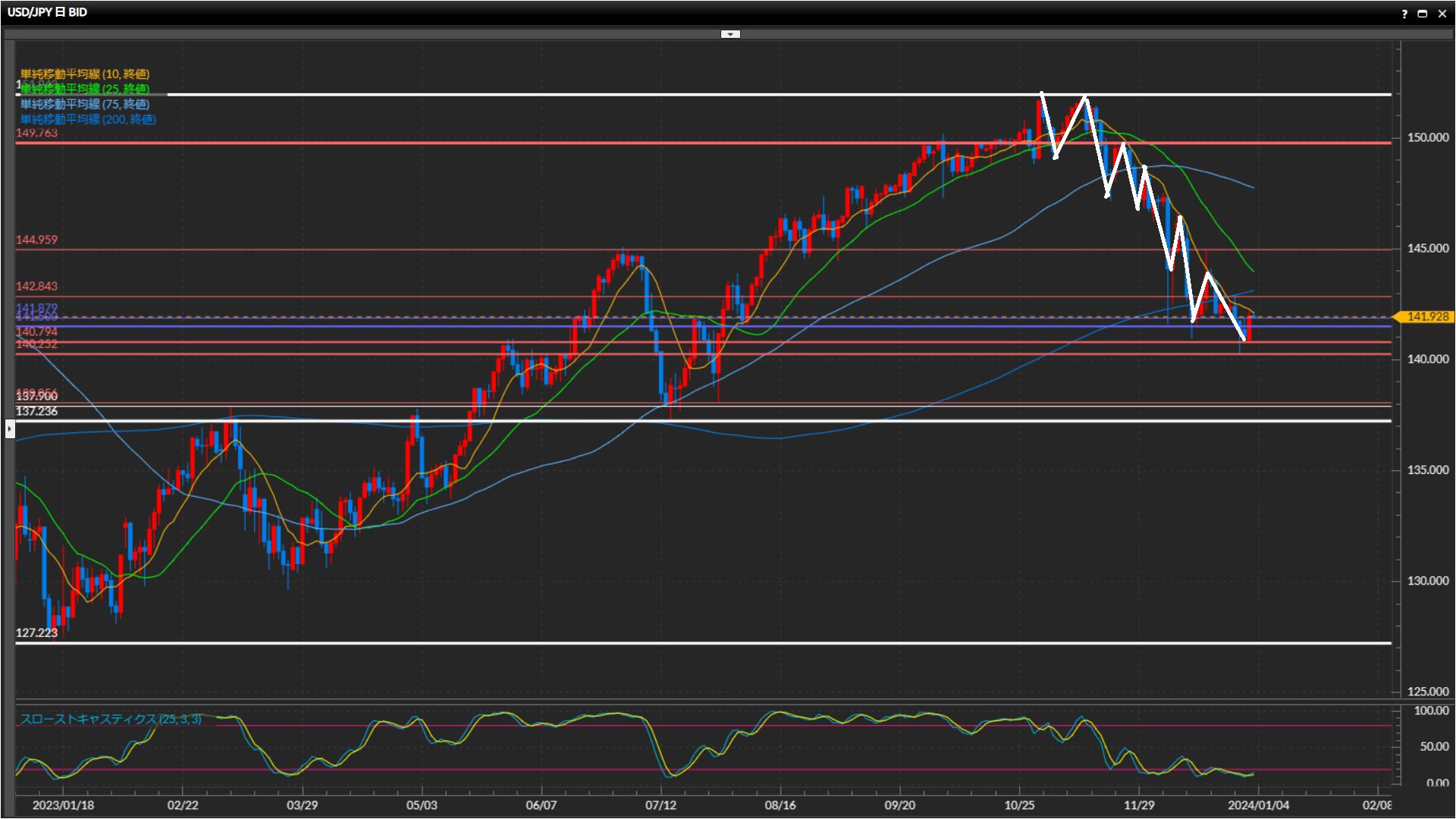Click the help question mark icon
Image resolution: width=1456 pixels, height=819 pixels.
(x=1404, y=14)
